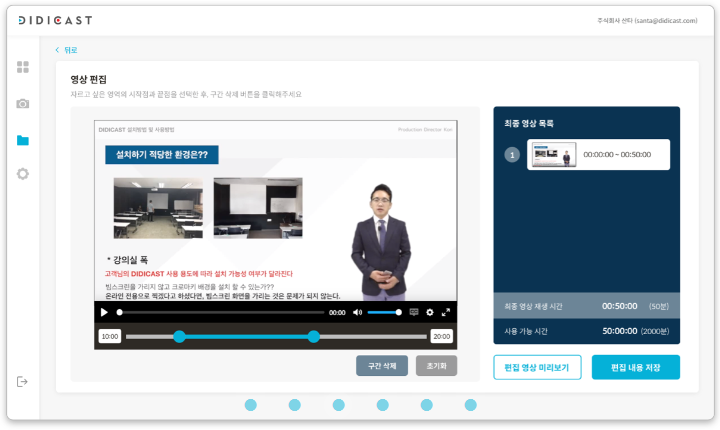Screen dimensions: 720x430
Task: Click 편집 내용 저장 button
Action: tap(636, 367)
